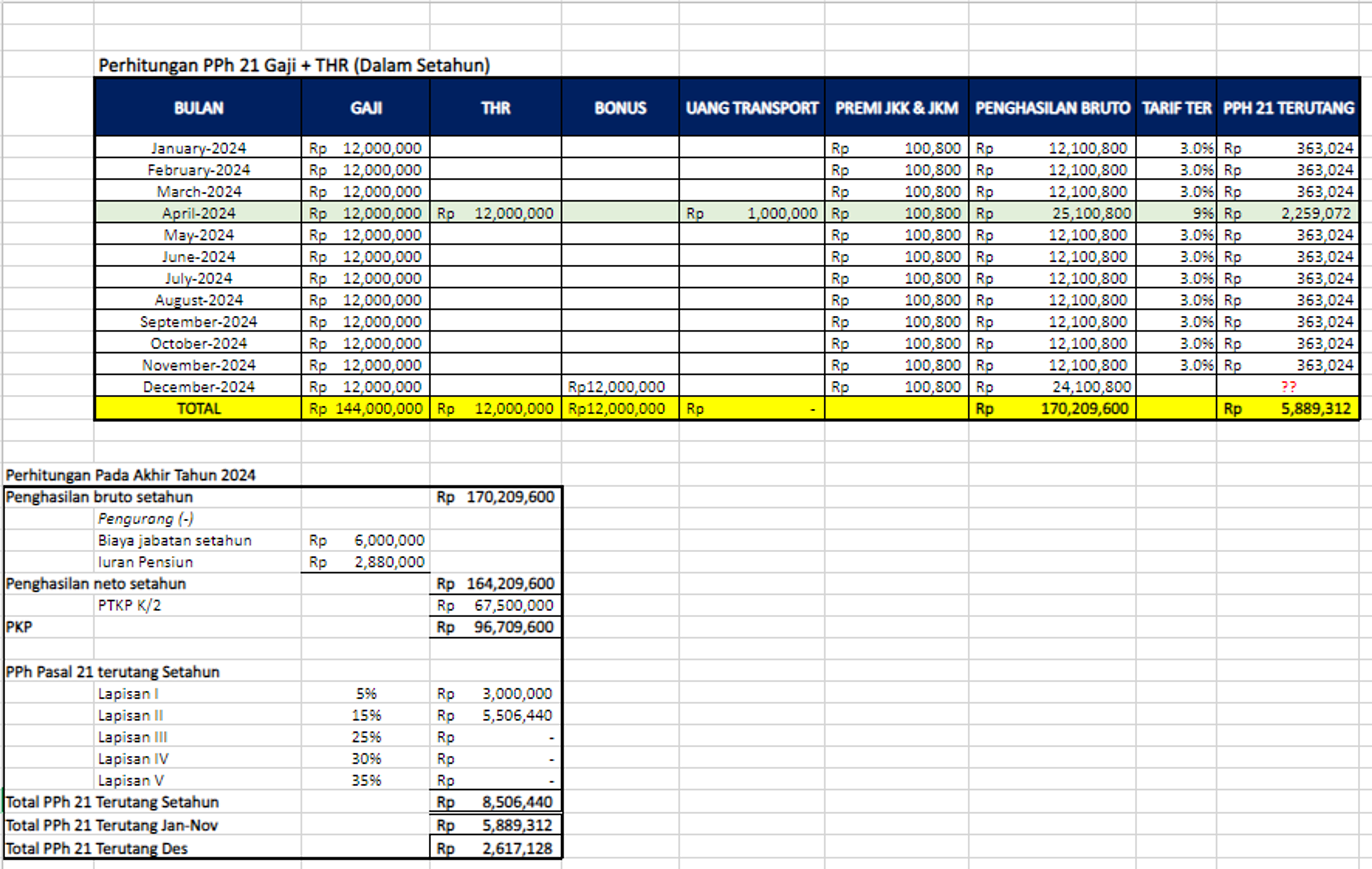Click the 9% tarif TER cell

(x=1176, y=213)
